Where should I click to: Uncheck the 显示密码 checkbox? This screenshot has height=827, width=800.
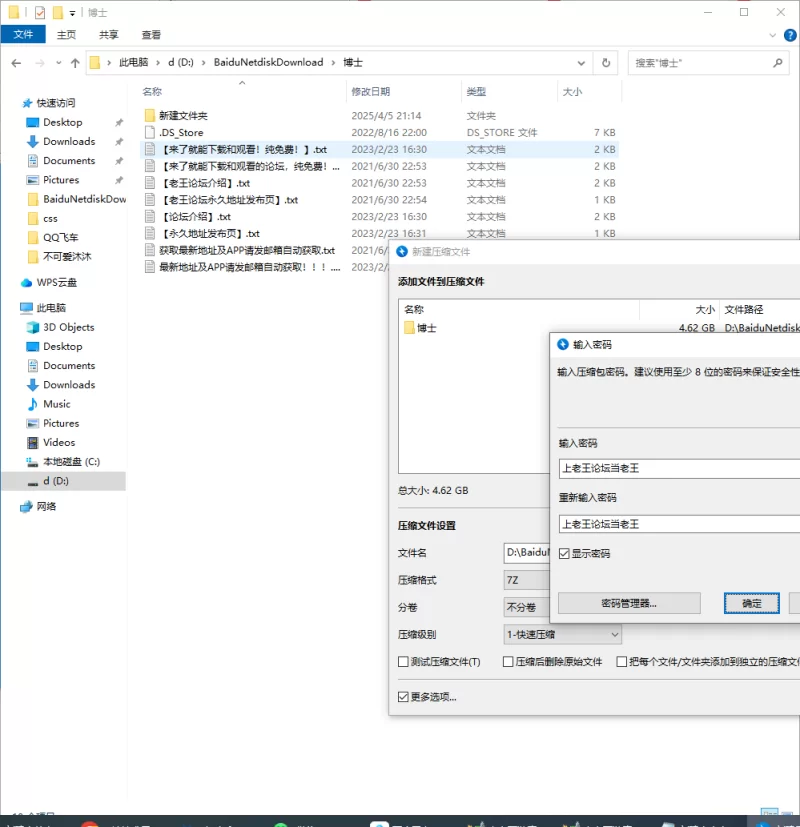(564, 553)
